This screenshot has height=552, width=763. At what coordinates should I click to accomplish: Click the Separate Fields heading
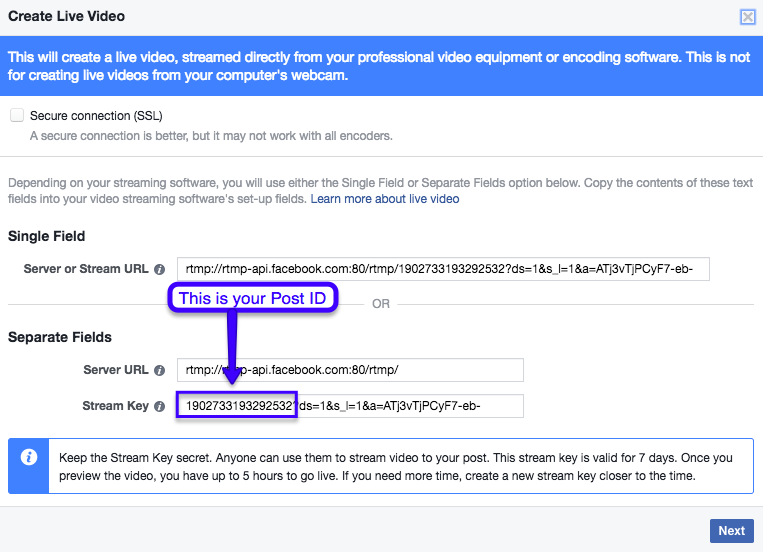[60, 337]
